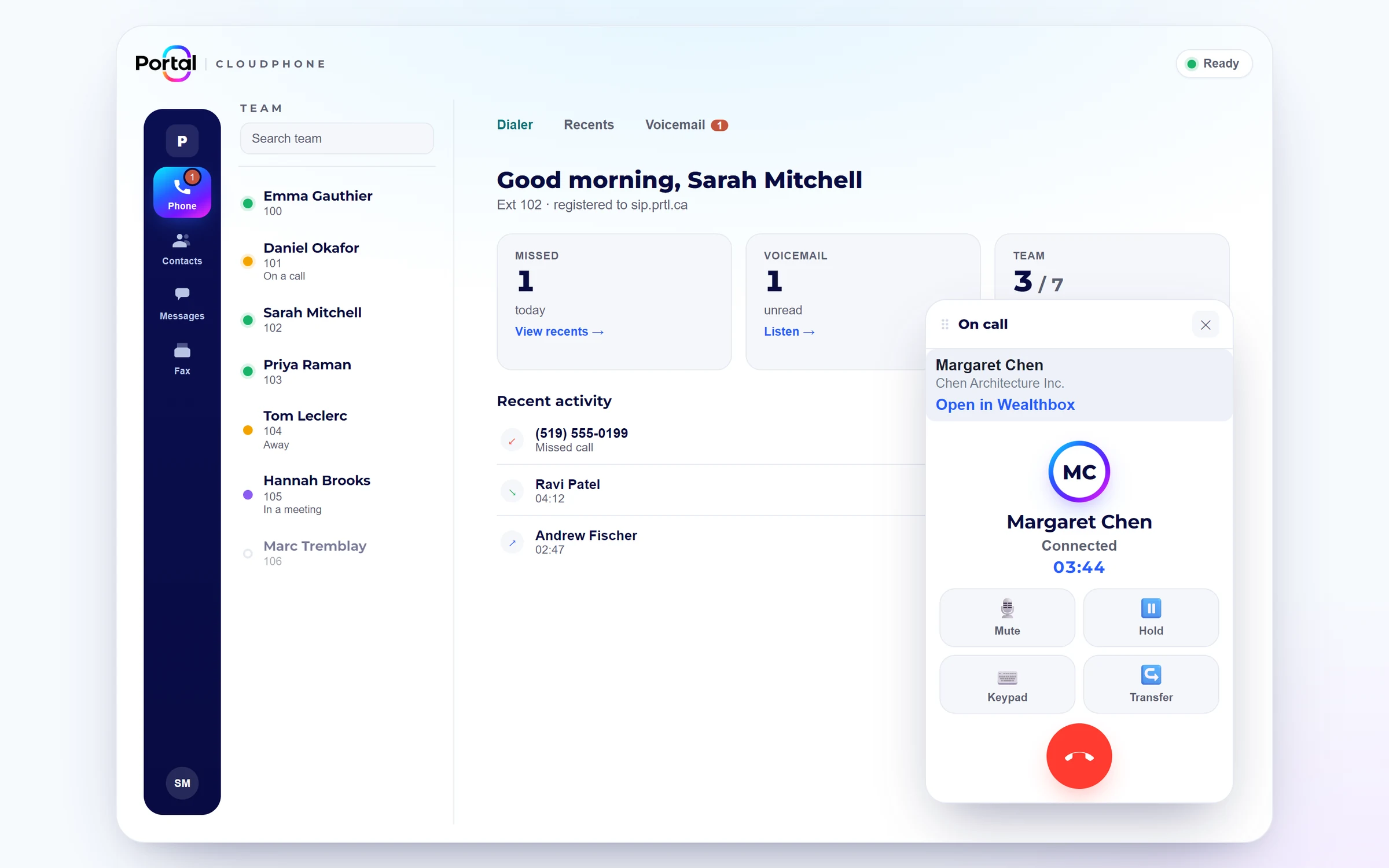Click the Team 3/7 card
The height and width of the screenshot is (868, 1389).
(x=1112, y=267)
